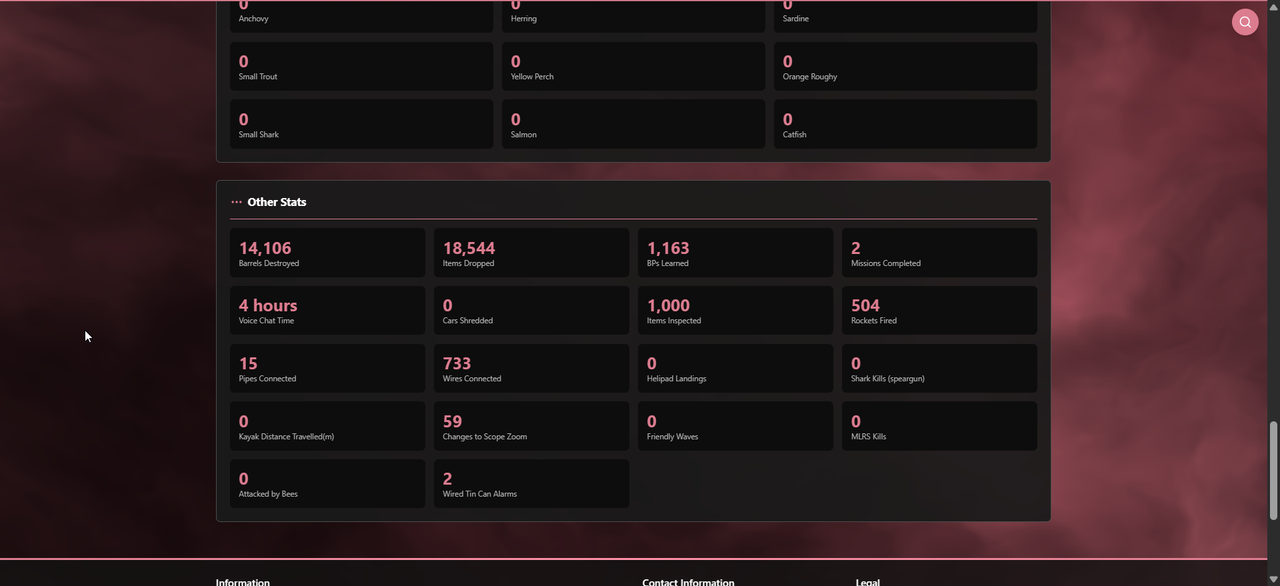Click the Missions Completed stat card

point(939,253)
